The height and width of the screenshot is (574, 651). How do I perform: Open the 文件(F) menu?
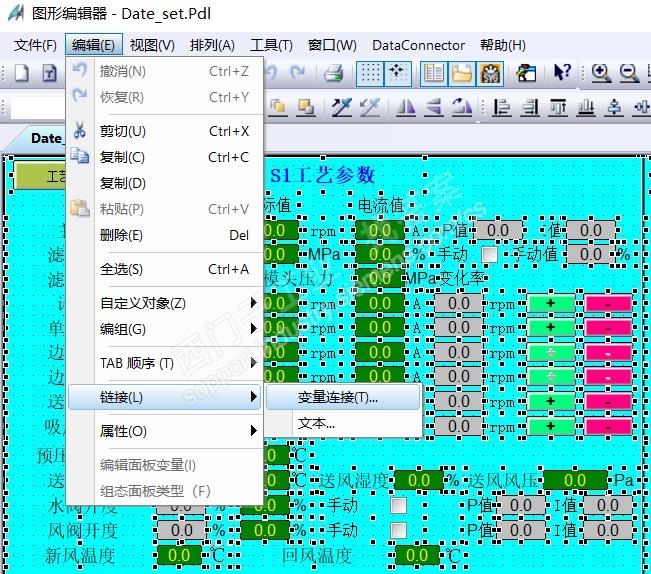click(x=35, y=45)
